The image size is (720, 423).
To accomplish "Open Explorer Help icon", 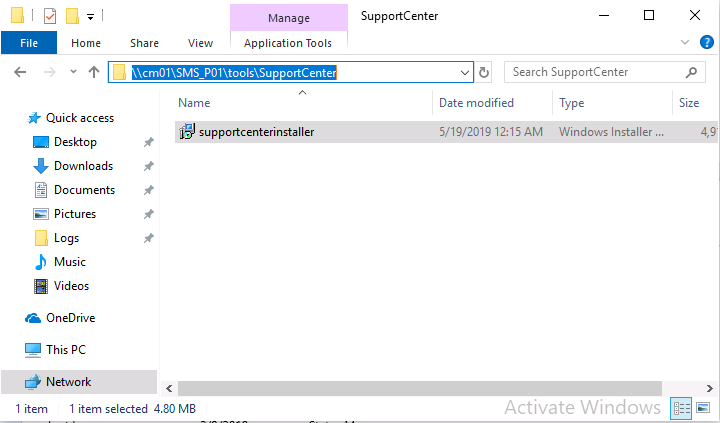I will pyautogui.click(x=706, y=42).
